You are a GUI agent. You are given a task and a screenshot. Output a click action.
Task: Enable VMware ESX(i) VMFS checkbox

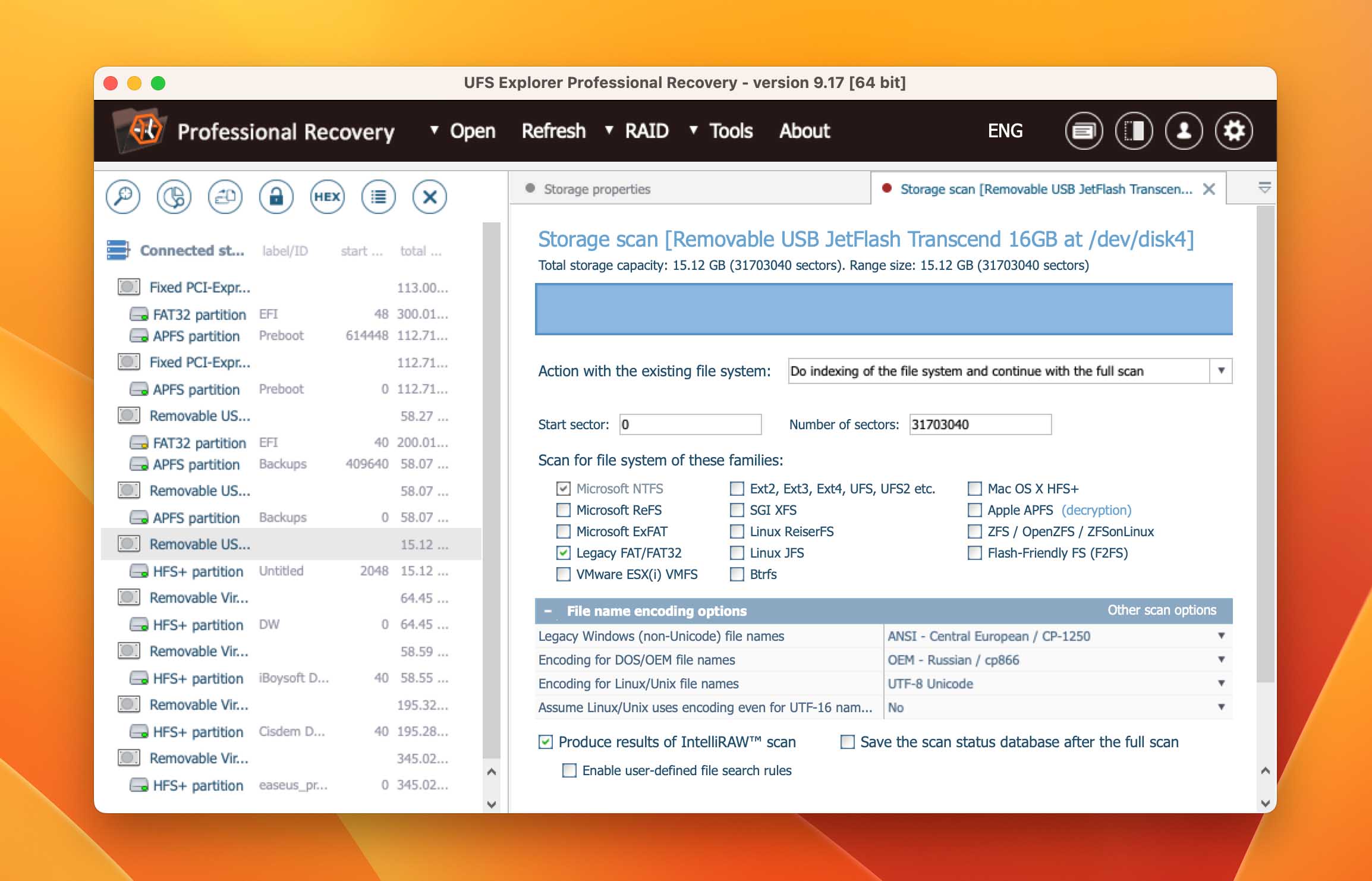coord(564,574)
